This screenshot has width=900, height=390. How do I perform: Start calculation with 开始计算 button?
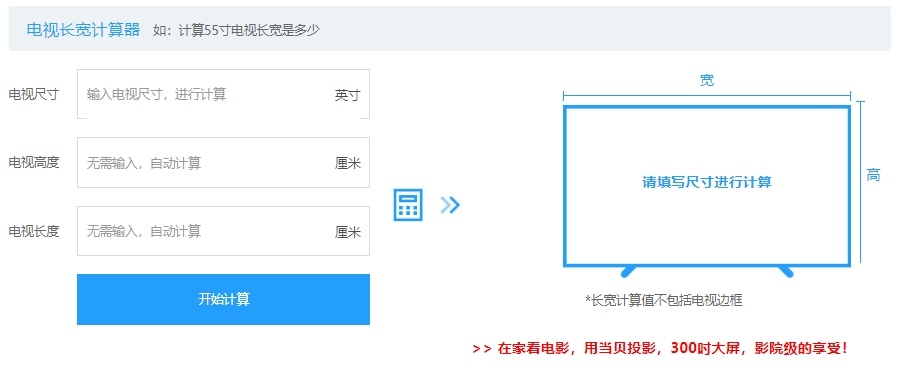coord(223,299)
